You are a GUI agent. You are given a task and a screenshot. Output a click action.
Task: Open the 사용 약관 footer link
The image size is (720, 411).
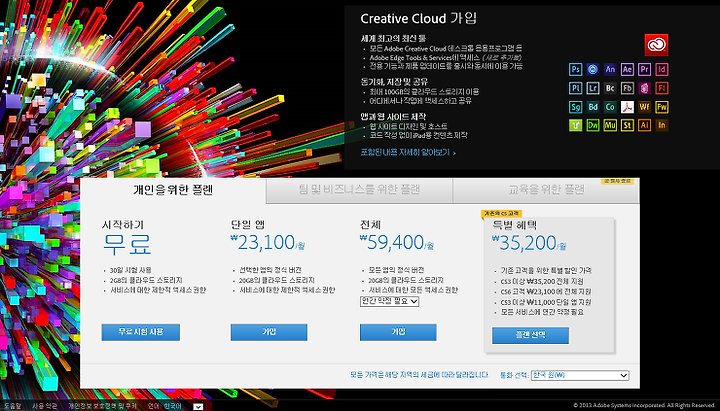click(45, 406)
